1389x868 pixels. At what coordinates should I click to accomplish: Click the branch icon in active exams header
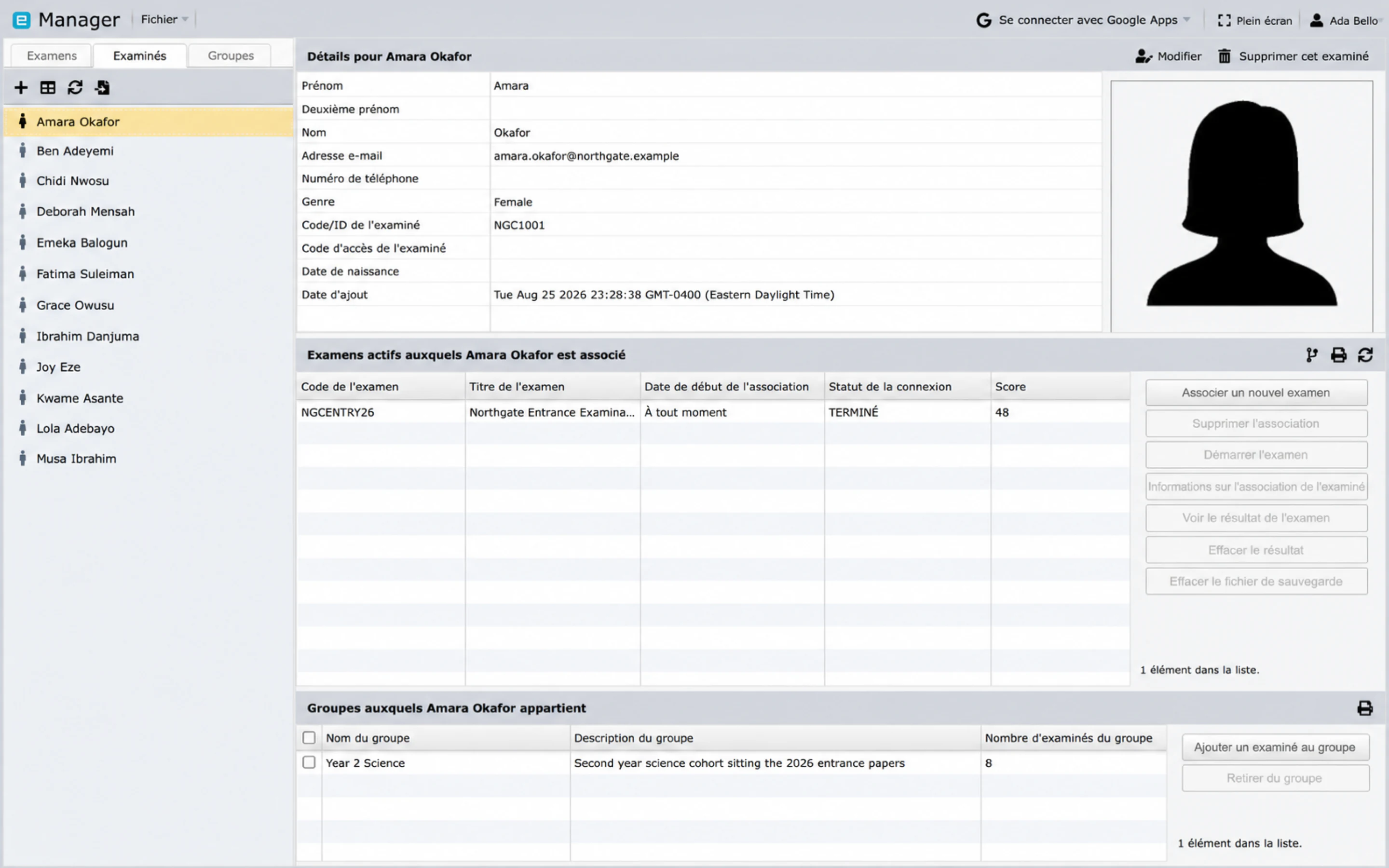coord(1312,355)
